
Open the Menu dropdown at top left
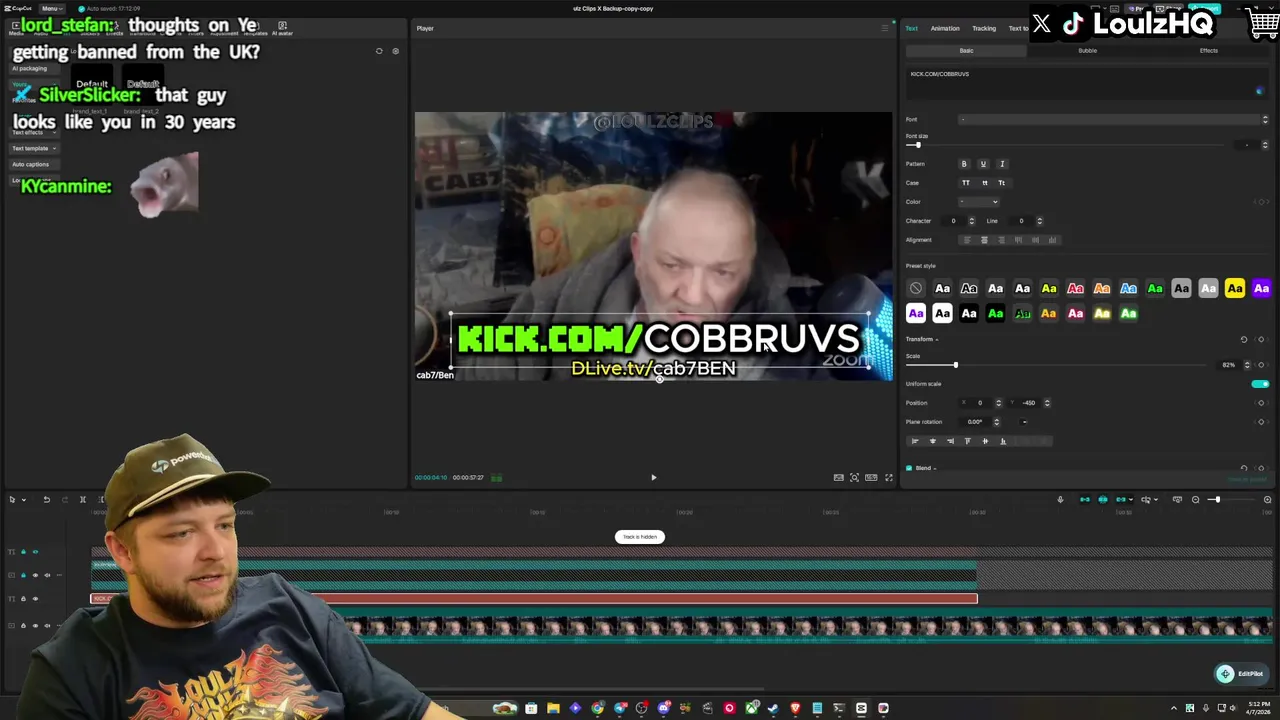click(50, 8)
